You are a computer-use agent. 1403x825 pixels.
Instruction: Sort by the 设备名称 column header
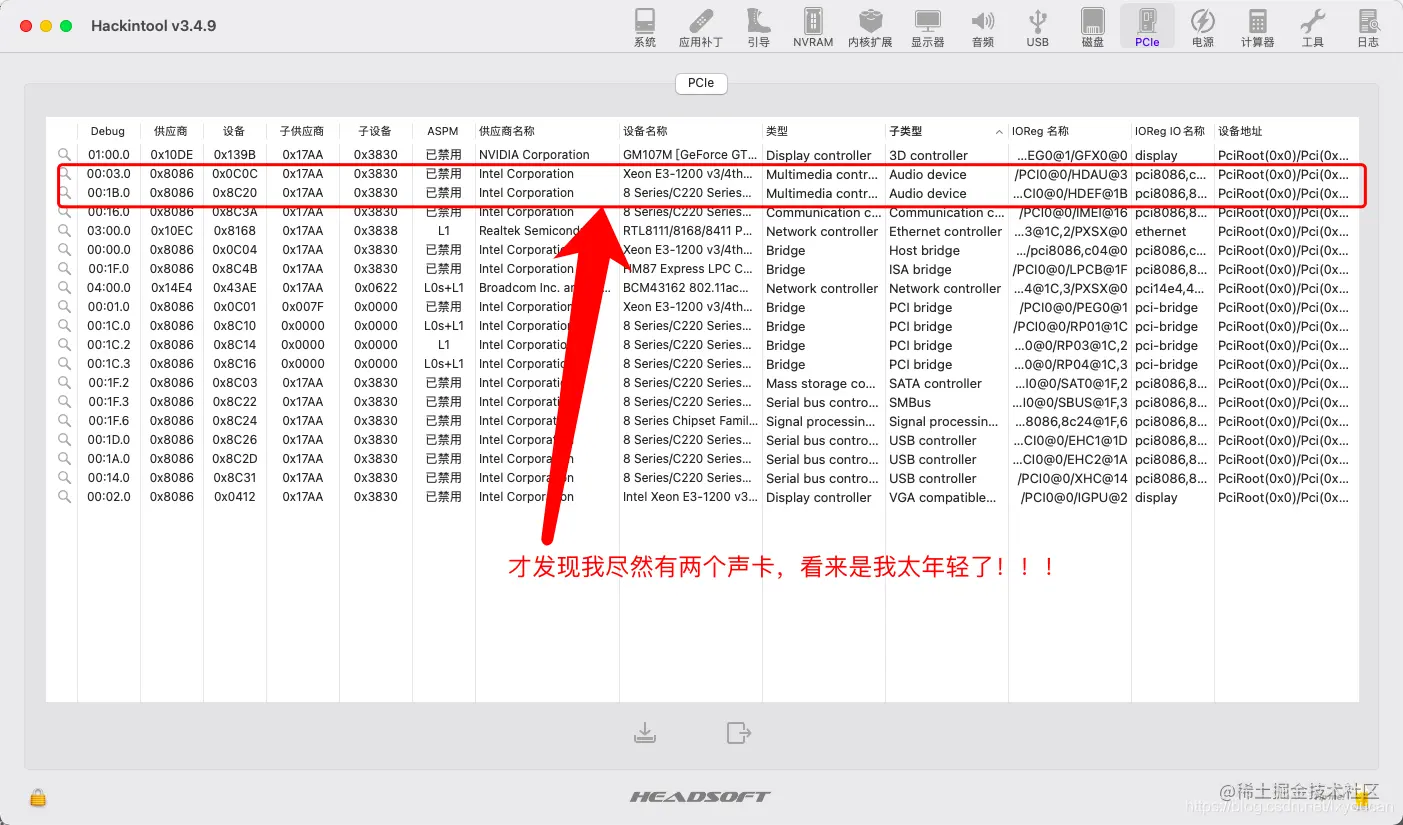(690, 131)
